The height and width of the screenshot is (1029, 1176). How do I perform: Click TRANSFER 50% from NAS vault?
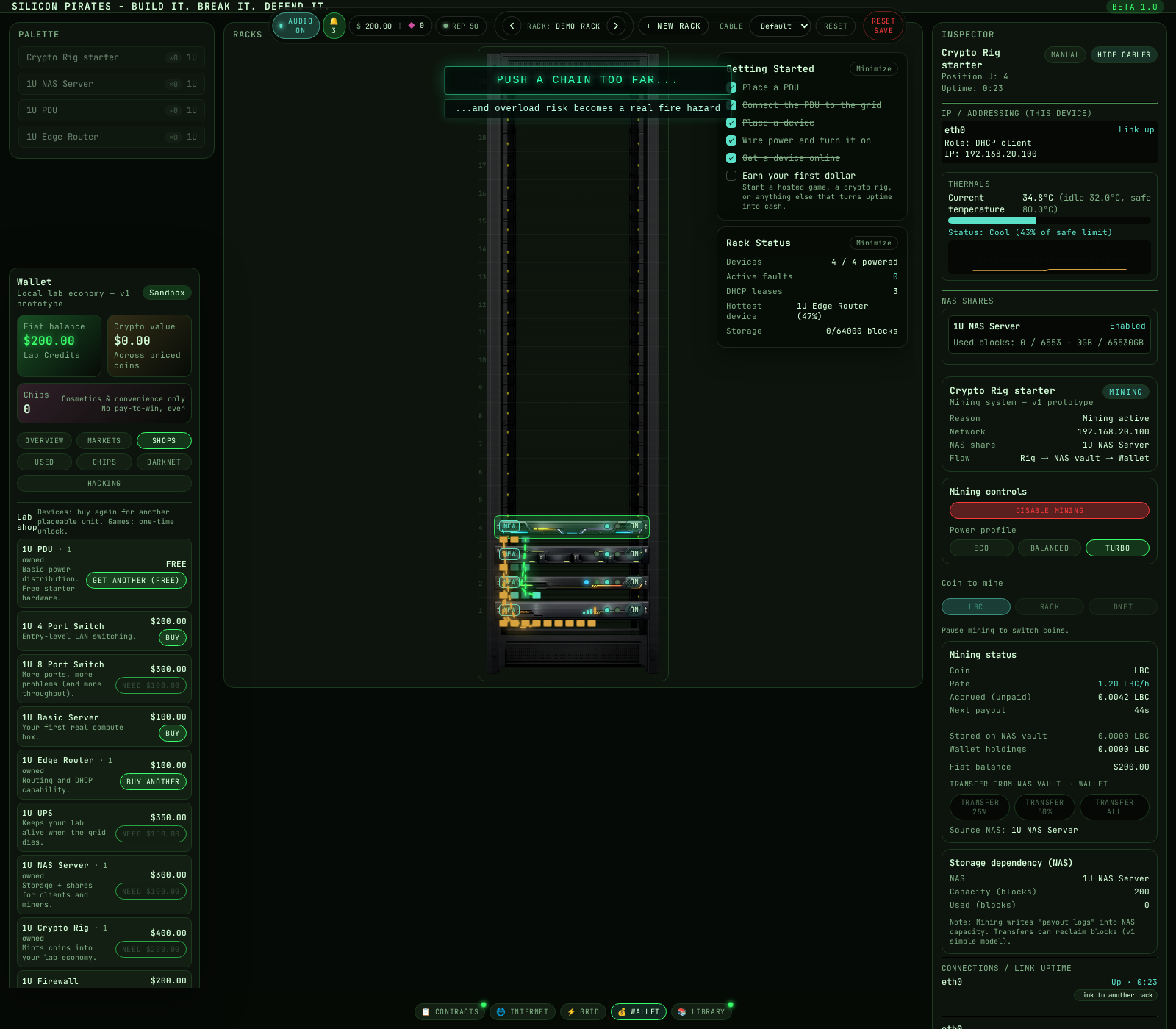(1044, 807)
